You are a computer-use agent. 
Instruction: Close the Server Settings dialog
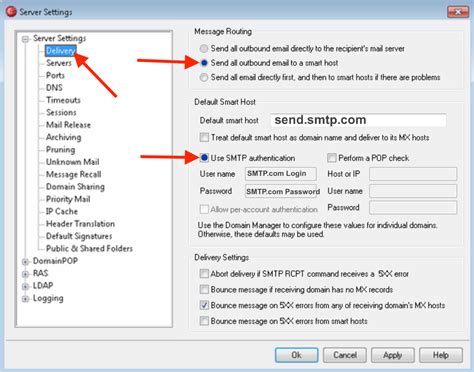coord(458,12)
